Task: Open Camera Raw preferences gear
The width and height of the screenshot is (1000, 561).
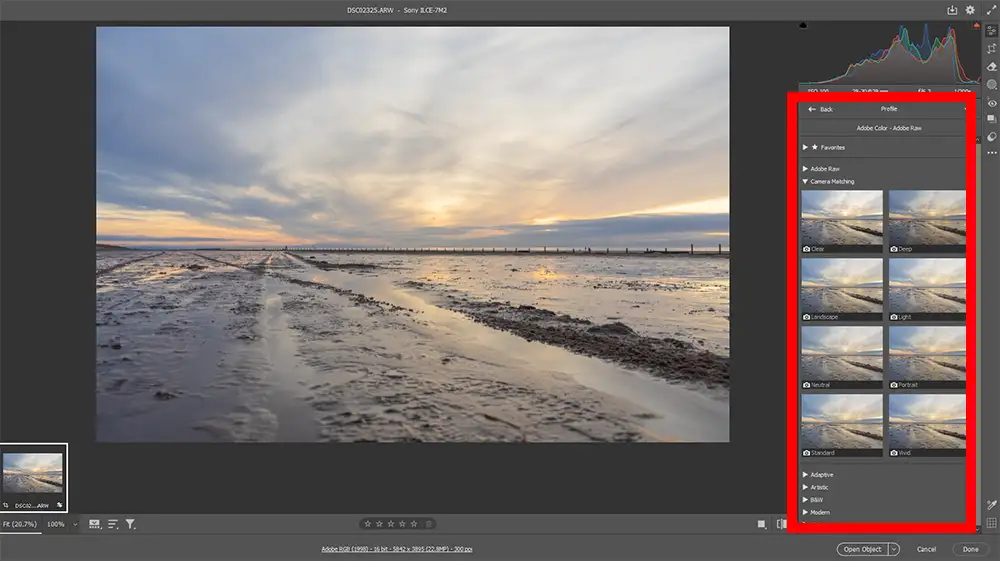Action: coord(970,10)
